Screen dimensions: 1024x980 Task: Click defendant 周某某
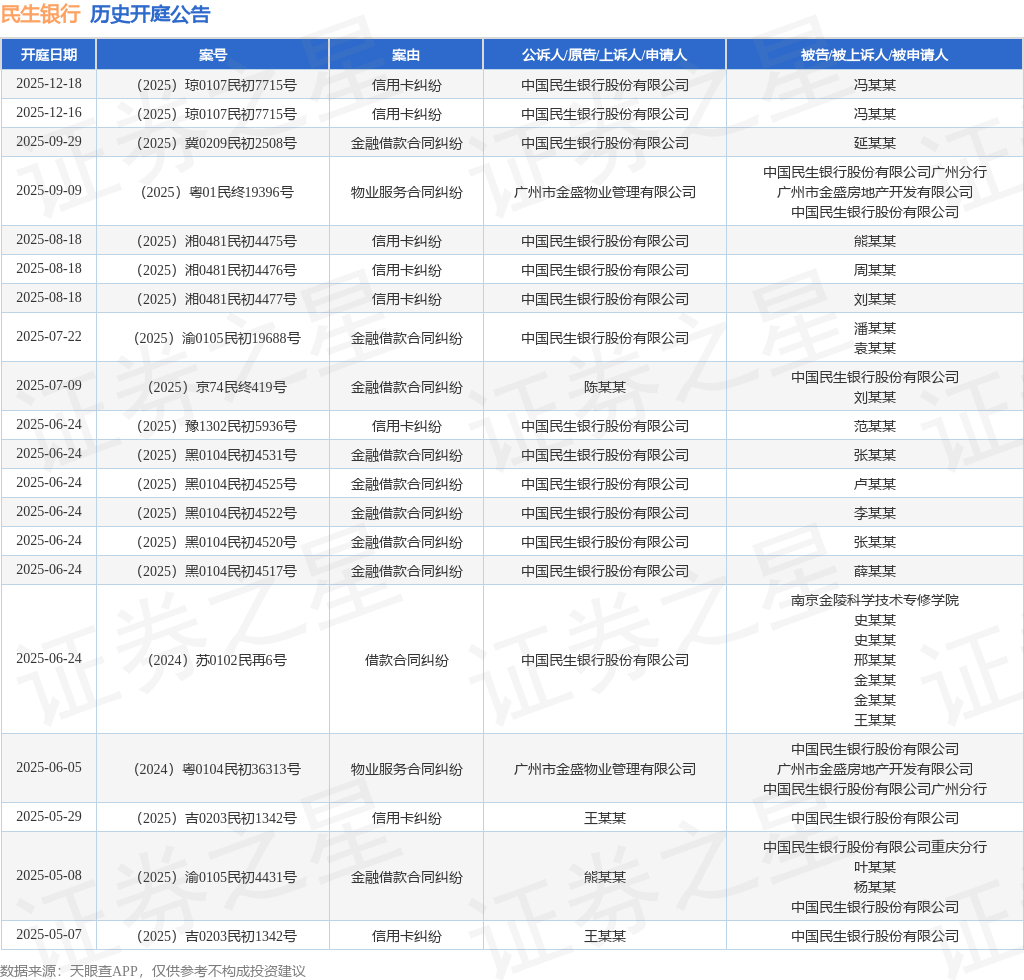(874, 270)
